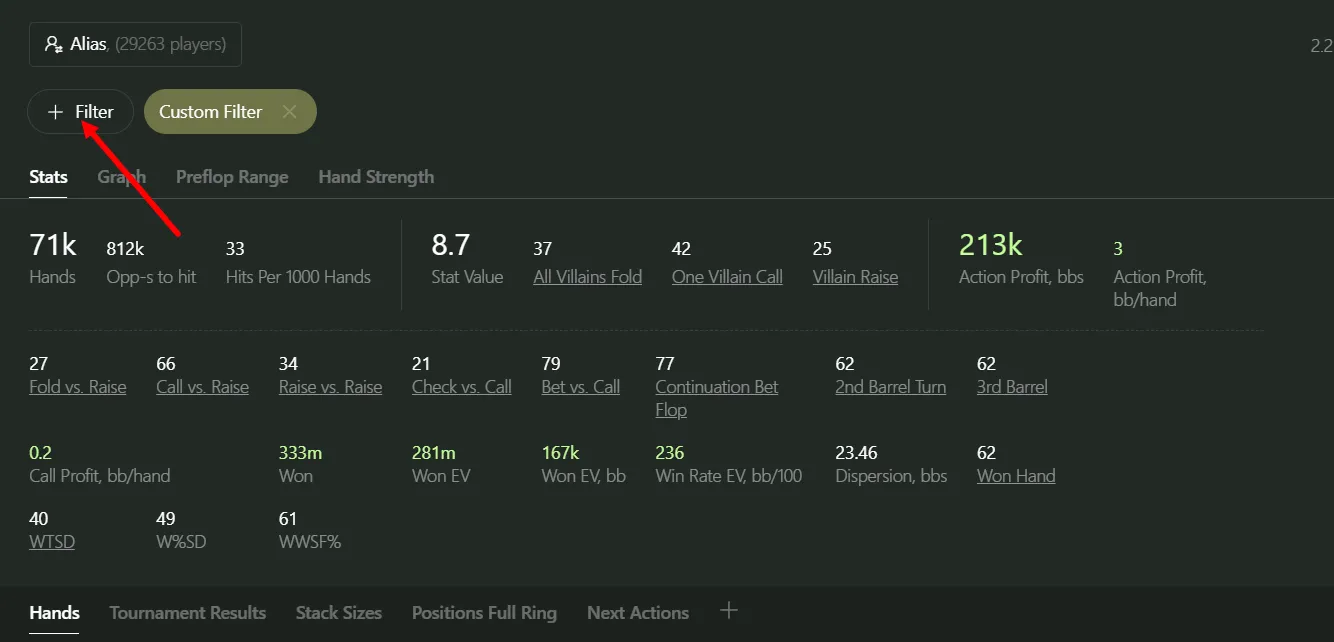Open the Alias player selector

135,45
